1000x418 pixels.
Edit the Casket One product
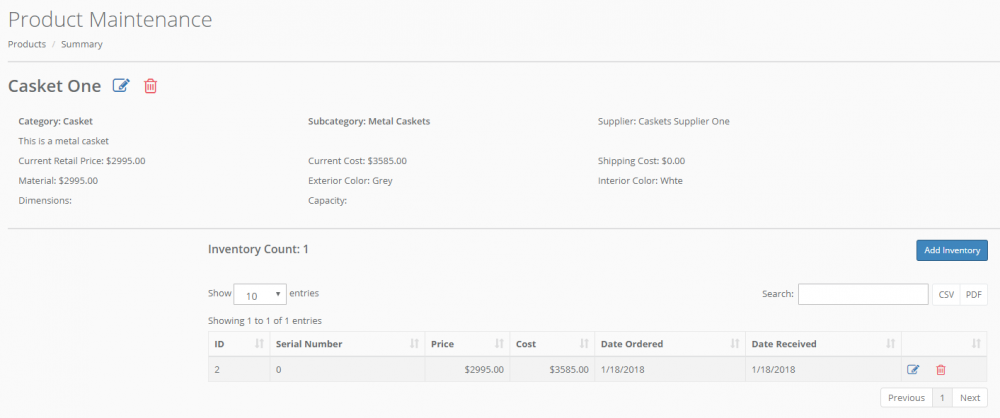[x=121, y=86]
